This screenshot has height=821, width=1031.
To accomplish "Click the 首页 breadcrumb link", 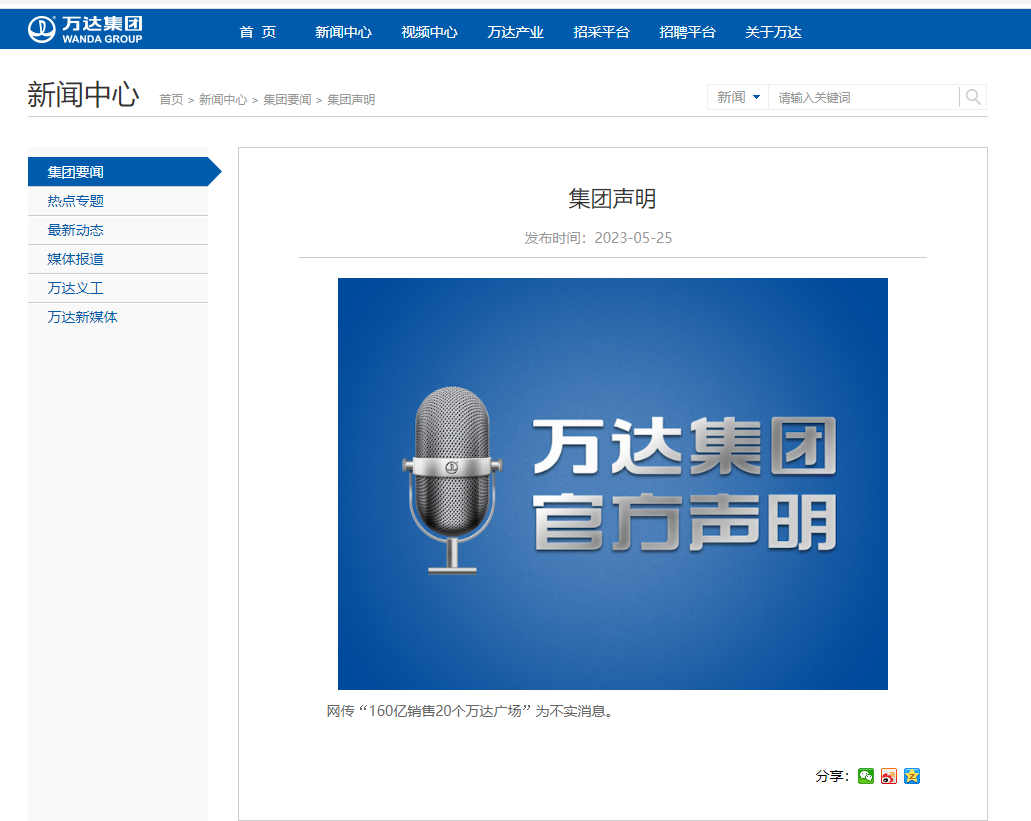I will tap(171, 100).
